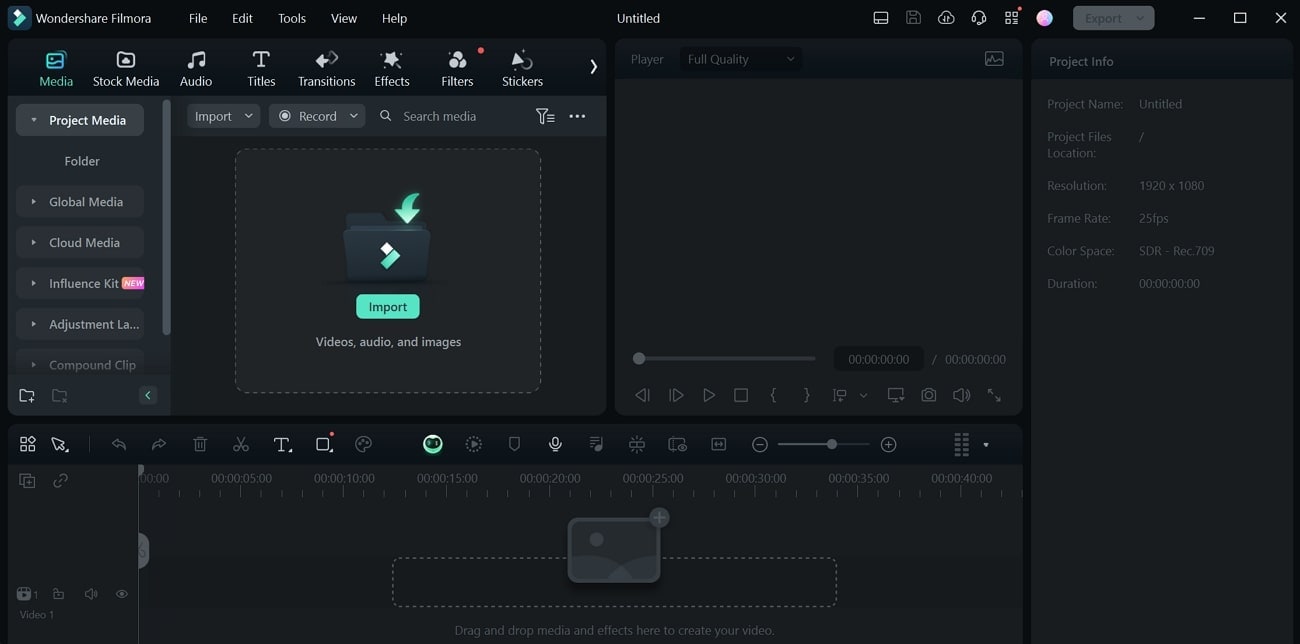Image resolution: width=1300 pixels, height=644 pixels.
Task: Click the undo arrow icon
Action: (119, 443)
